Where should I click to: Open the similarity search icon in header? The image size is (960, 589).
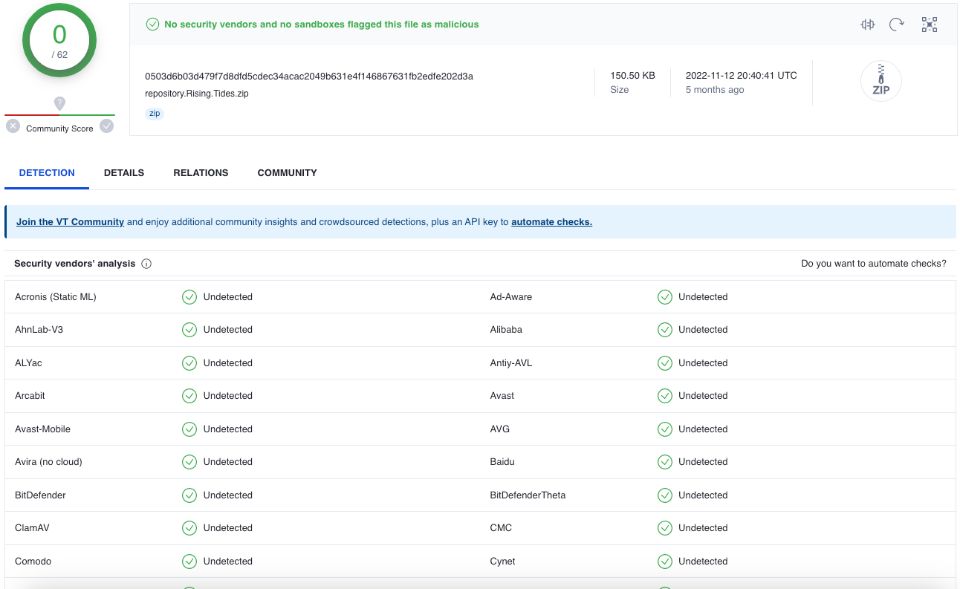click(x=868, y=24)
